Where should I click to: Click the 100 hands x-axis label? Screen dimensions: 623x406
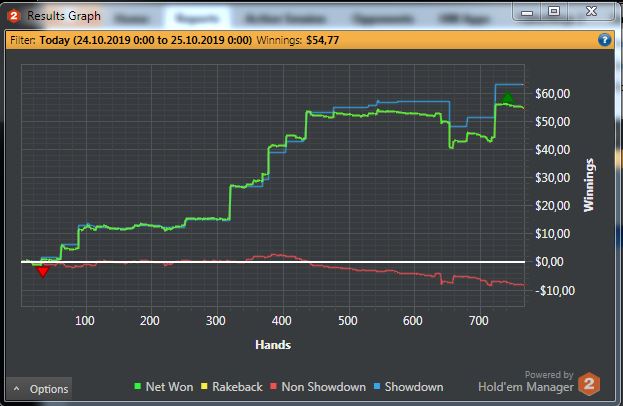click(85, 321)
